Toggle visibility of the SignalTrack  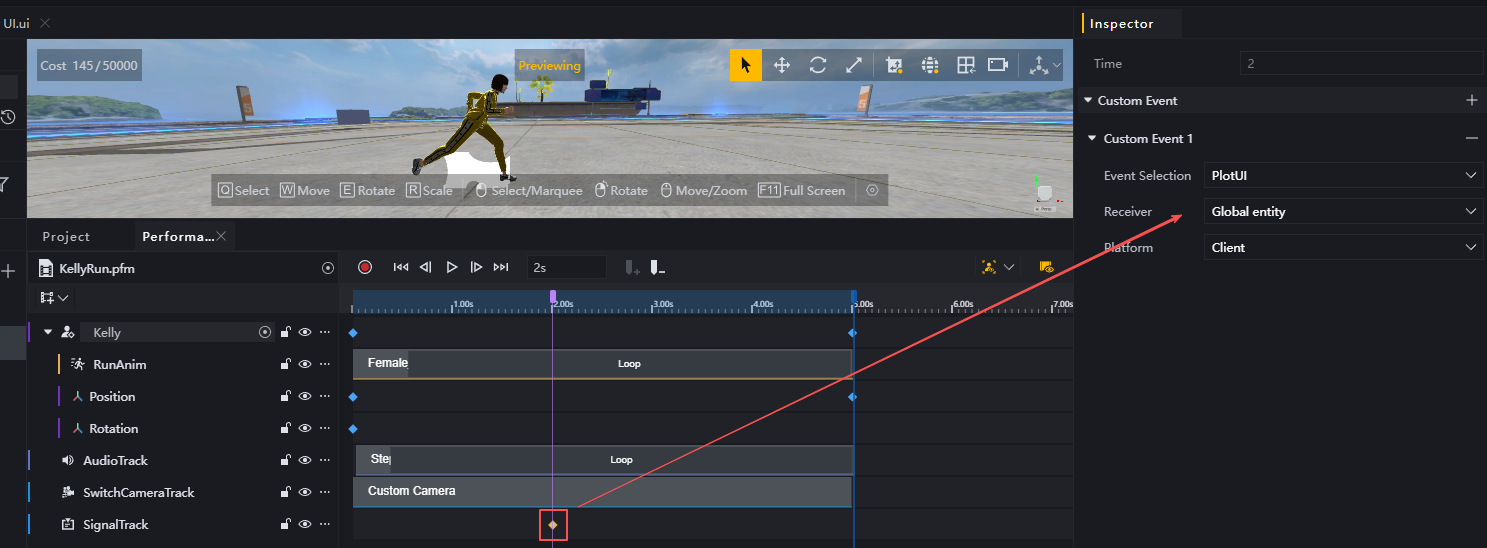[x=305, y=525]
